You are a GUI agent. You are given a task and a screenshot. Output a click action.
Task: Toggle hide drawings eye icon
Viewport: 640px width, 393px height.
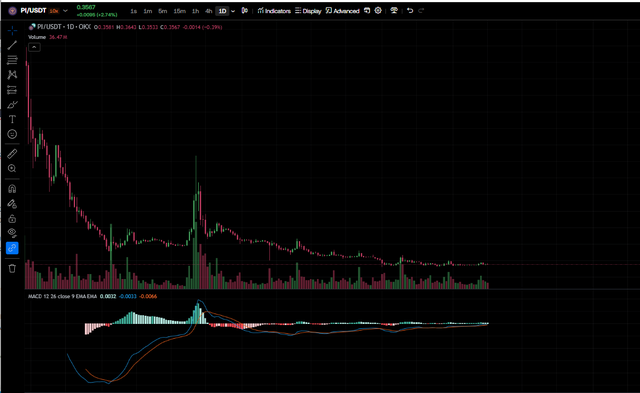12,233
